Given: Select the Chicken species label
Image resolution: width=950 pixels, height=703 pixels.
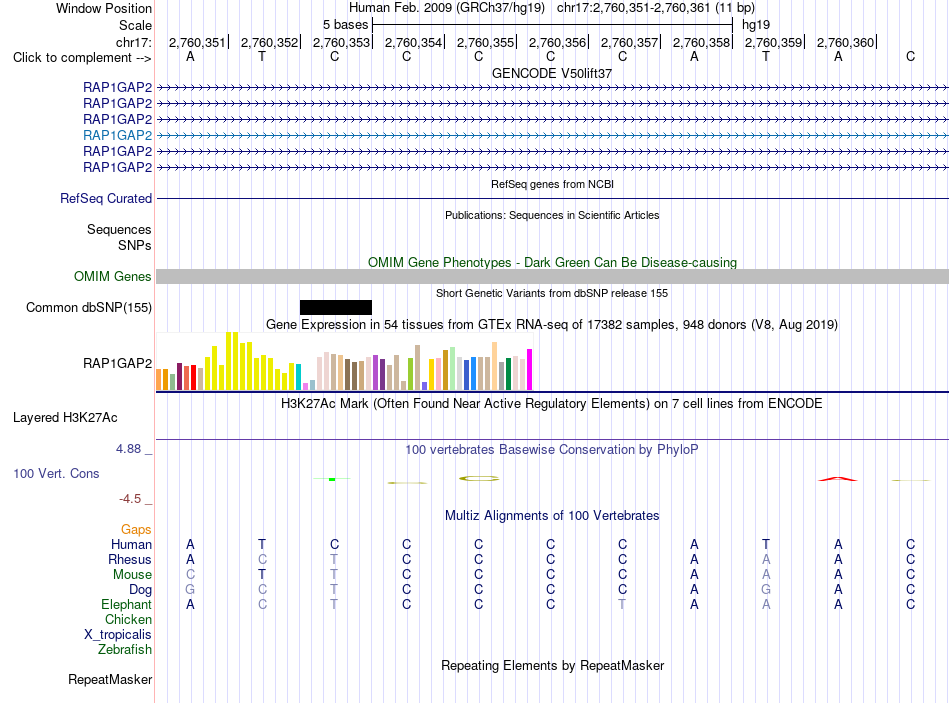Looking at the screenshot, I should [x=128, y=619].
